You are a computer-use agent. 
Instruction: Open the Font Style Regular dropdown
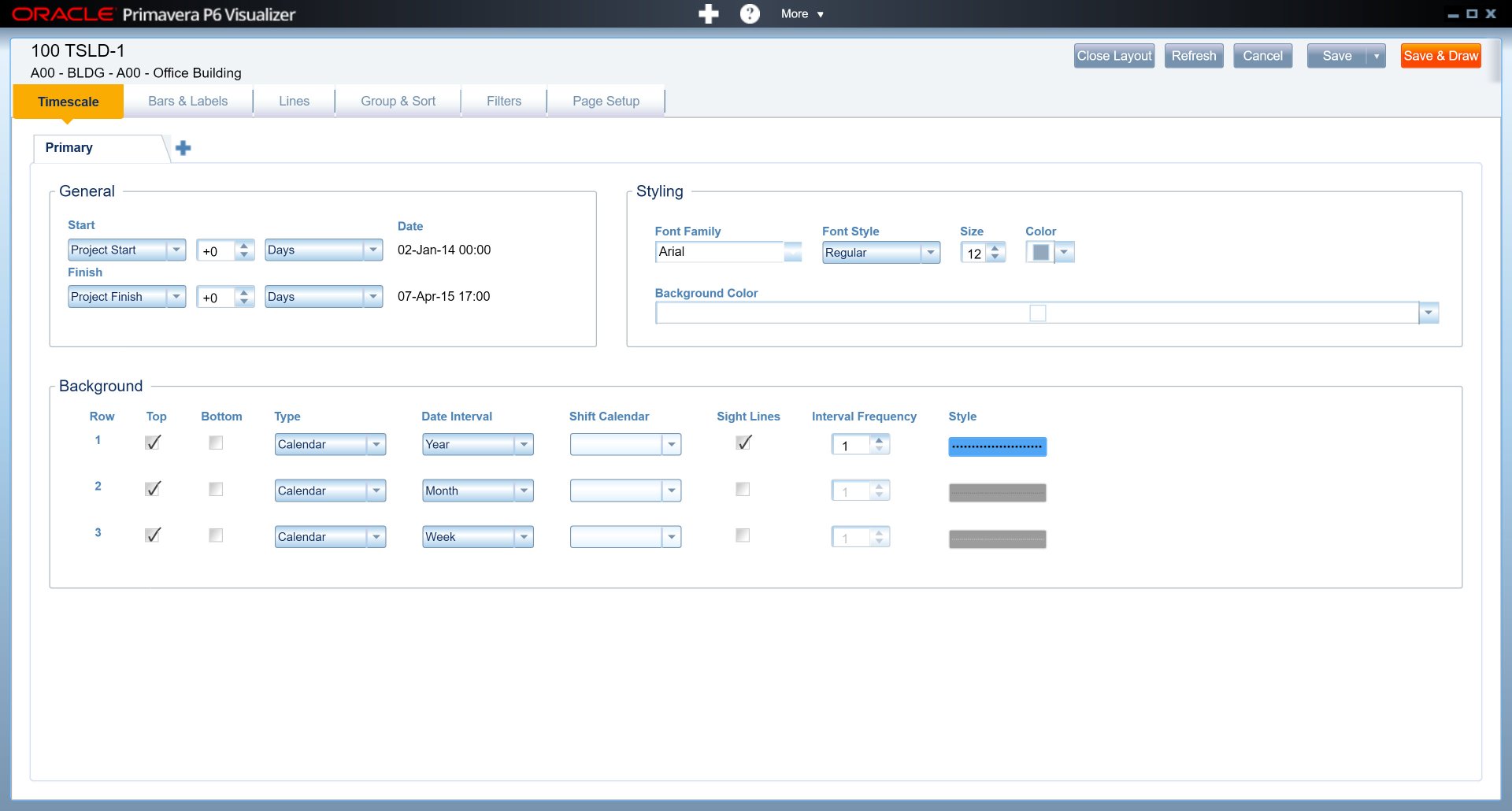930,253
